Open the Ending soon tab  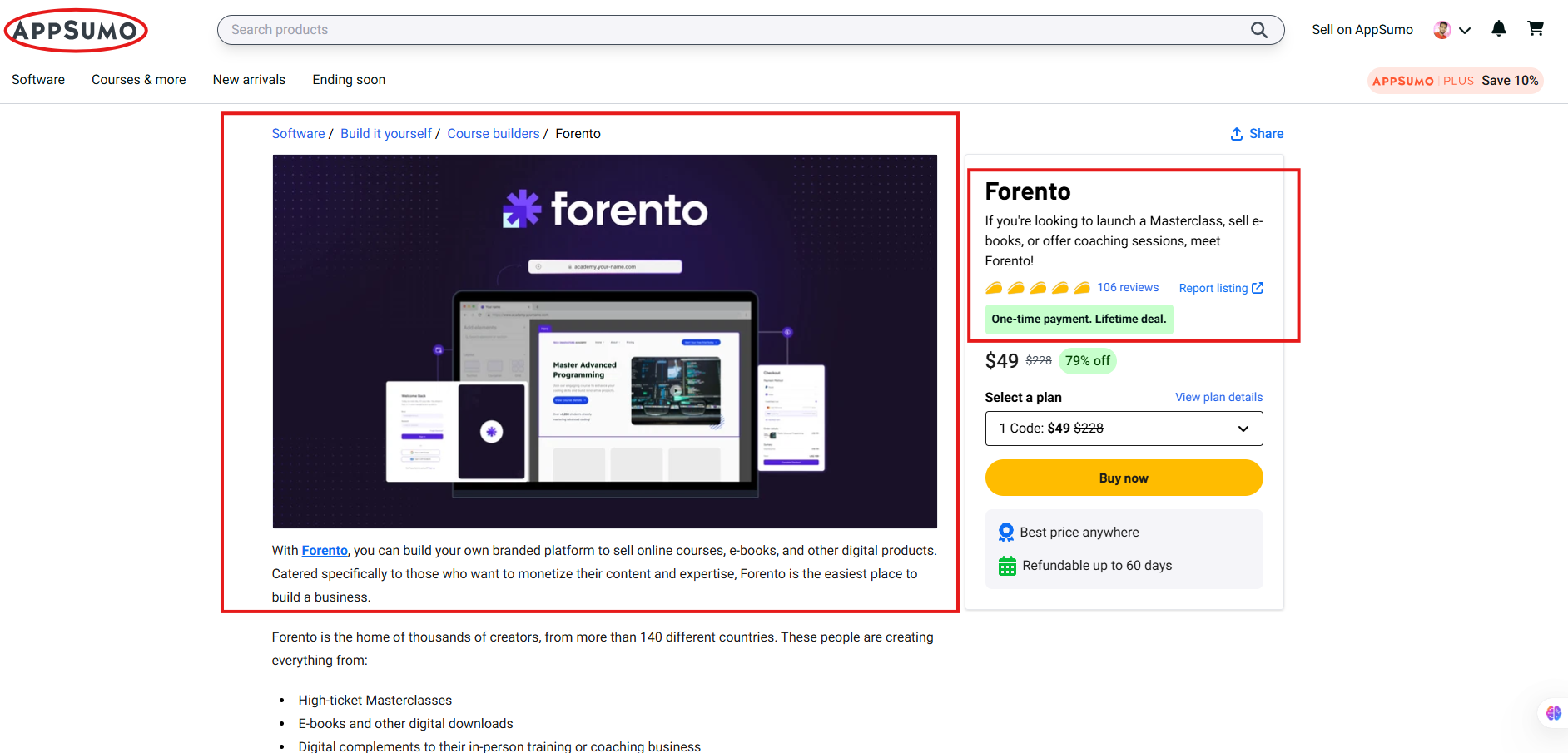pos(349,80)
